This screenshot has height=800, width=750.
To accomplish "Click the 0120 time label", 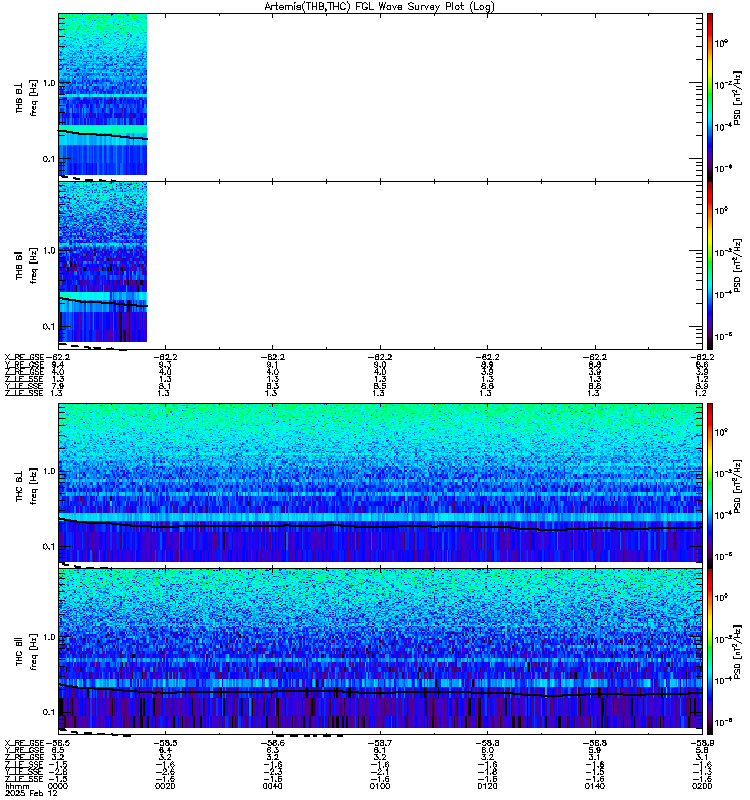I will (487, 786).
